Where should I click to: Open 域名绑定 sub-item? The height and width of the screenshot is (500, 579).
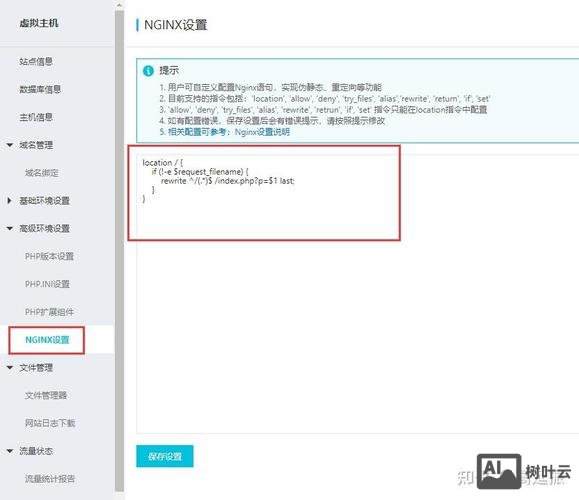[x=42, y=173]
